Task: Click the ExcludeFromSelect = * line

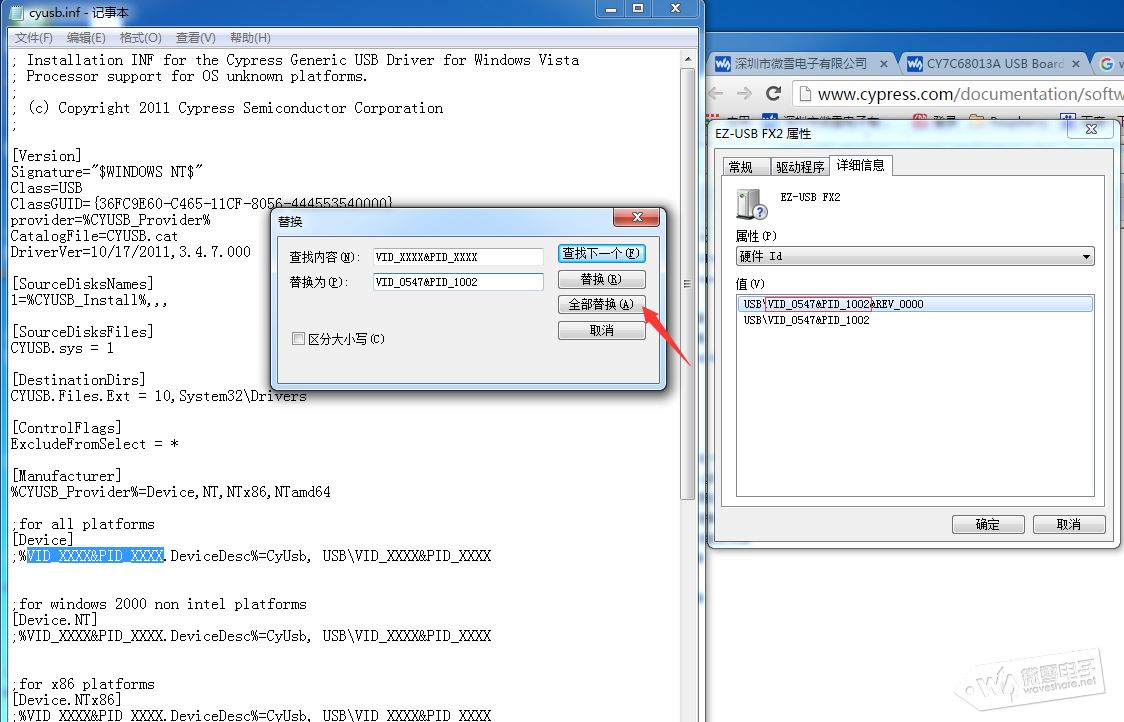Action: click(95, 444)
